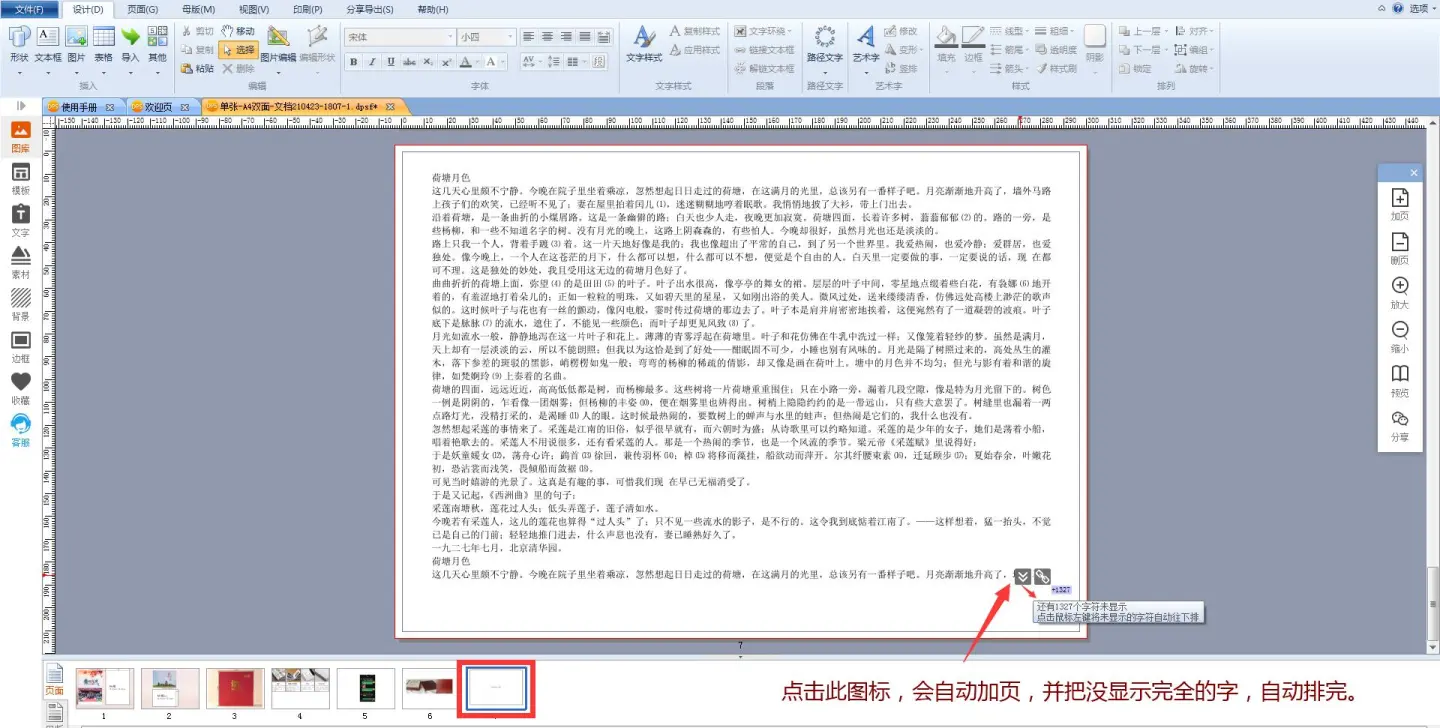The width and height of the screenshot is (1440, 728).
Task: Switch to the 母版(M) ribbon tab
Action: click(199, 9)
